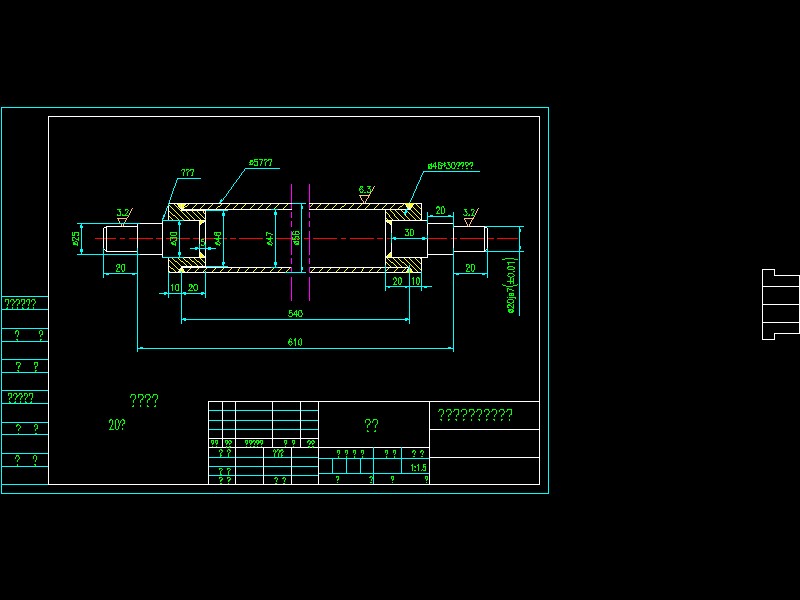Click the technical requirements heading above title block
This screenshot has height=600, width=800.
pos(143,400)
